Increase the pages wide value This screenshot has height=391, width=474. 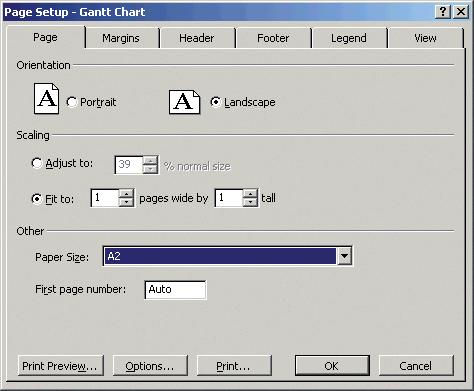coord(126,194)
